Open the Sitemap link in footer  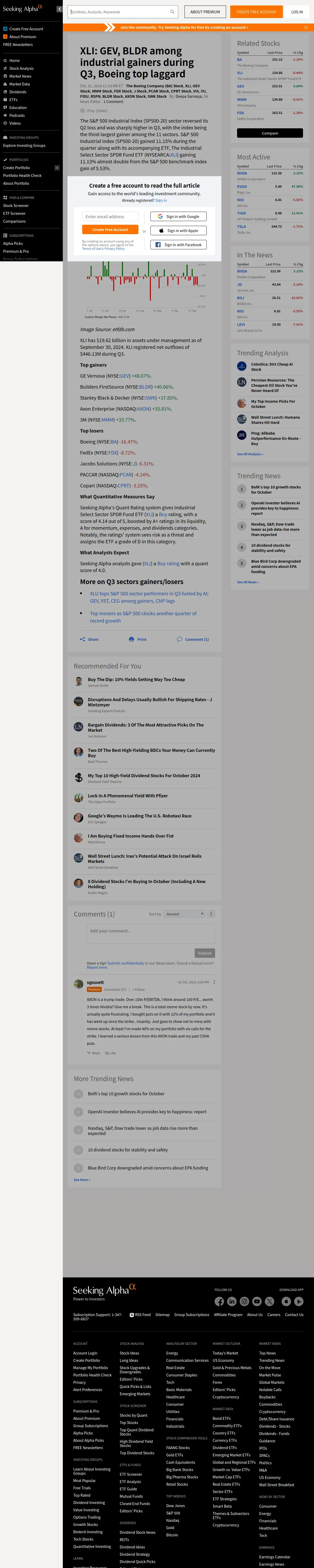(162, 1314)
